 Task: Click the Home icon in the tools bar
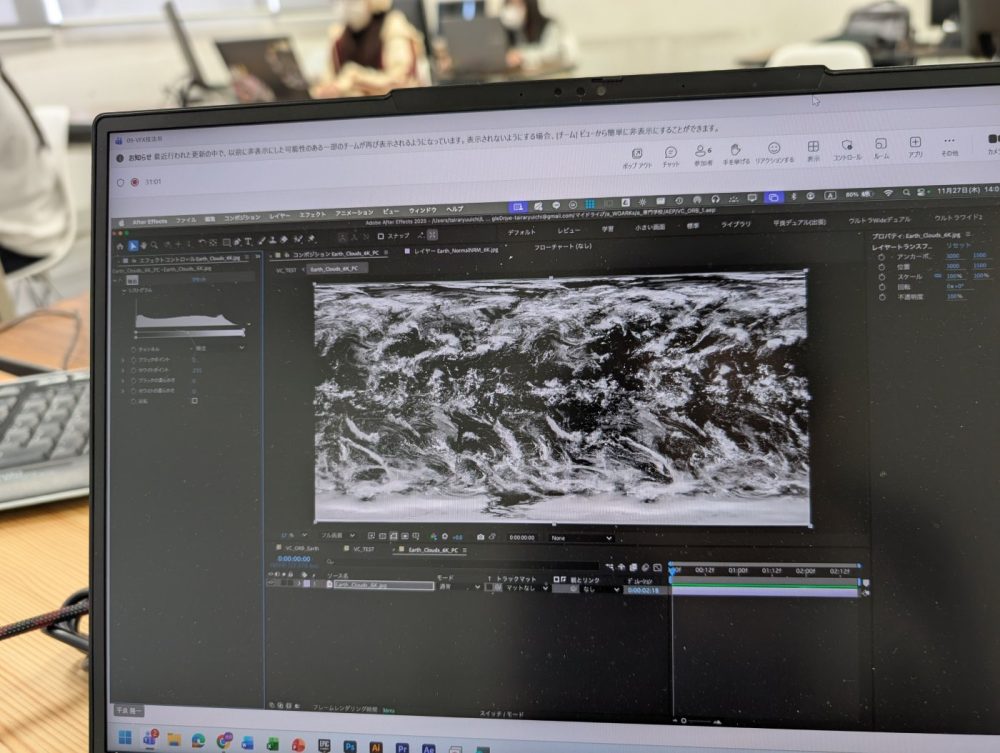[120, 243]
